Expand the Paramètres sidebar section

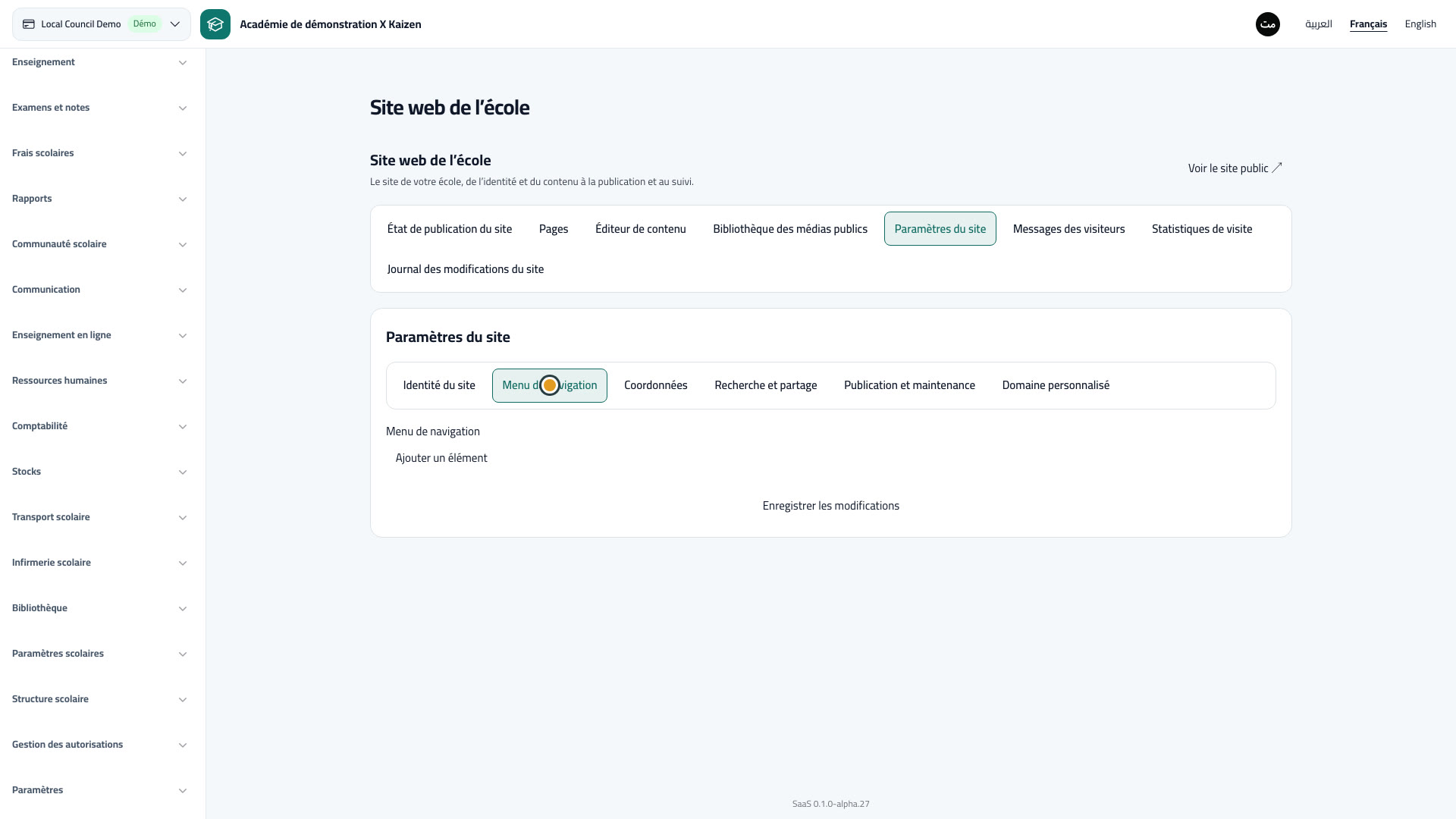click(99, 790)
